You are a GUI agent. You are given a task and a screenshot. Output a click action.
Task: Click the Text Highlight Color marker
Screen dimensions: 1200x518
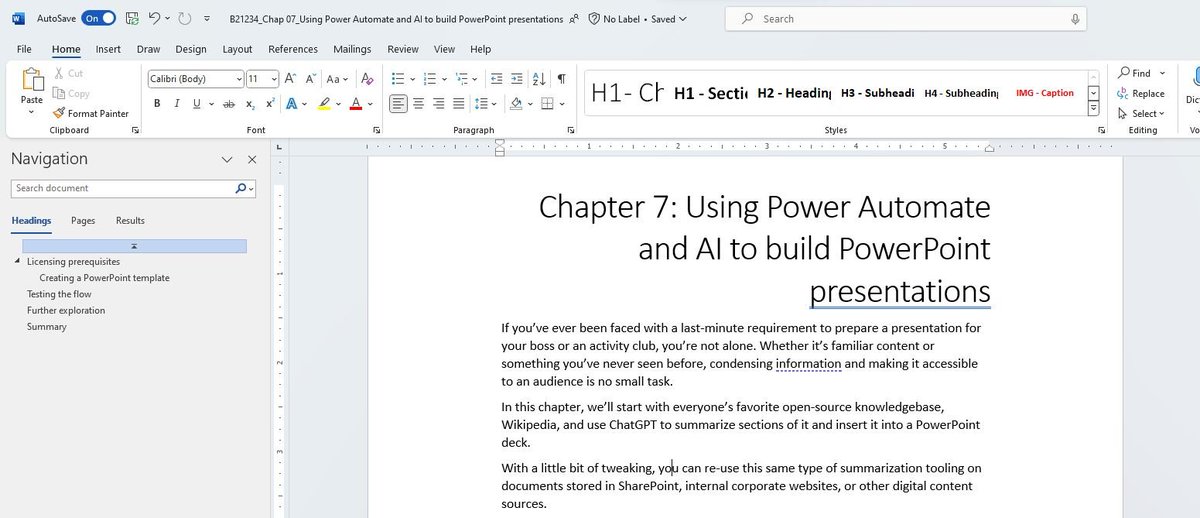[x=324, y=104]
